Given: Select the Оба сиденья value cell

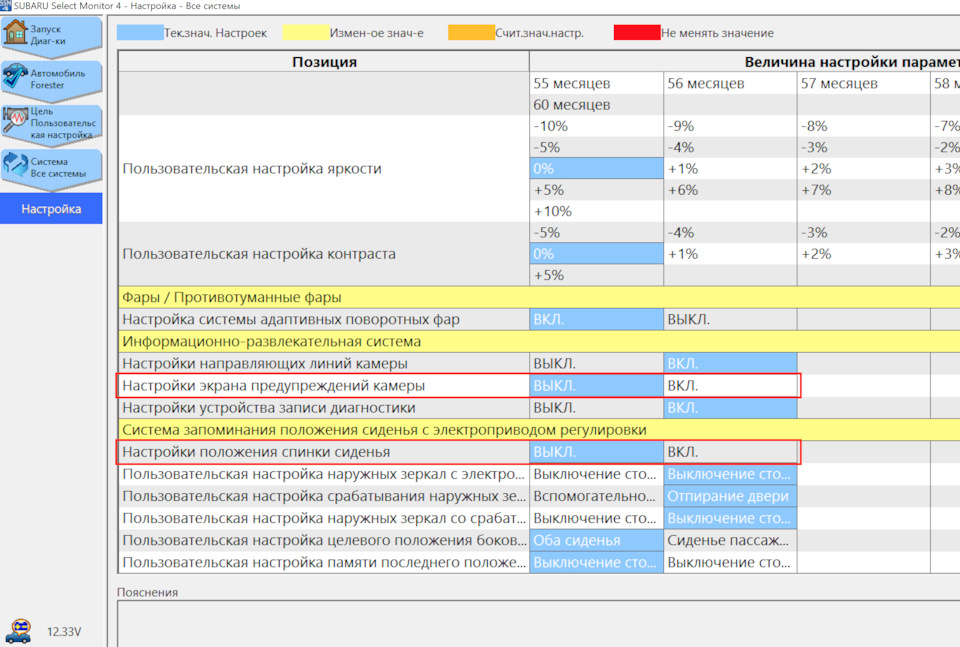Looking at the screenshot, I should click(596, 540).
